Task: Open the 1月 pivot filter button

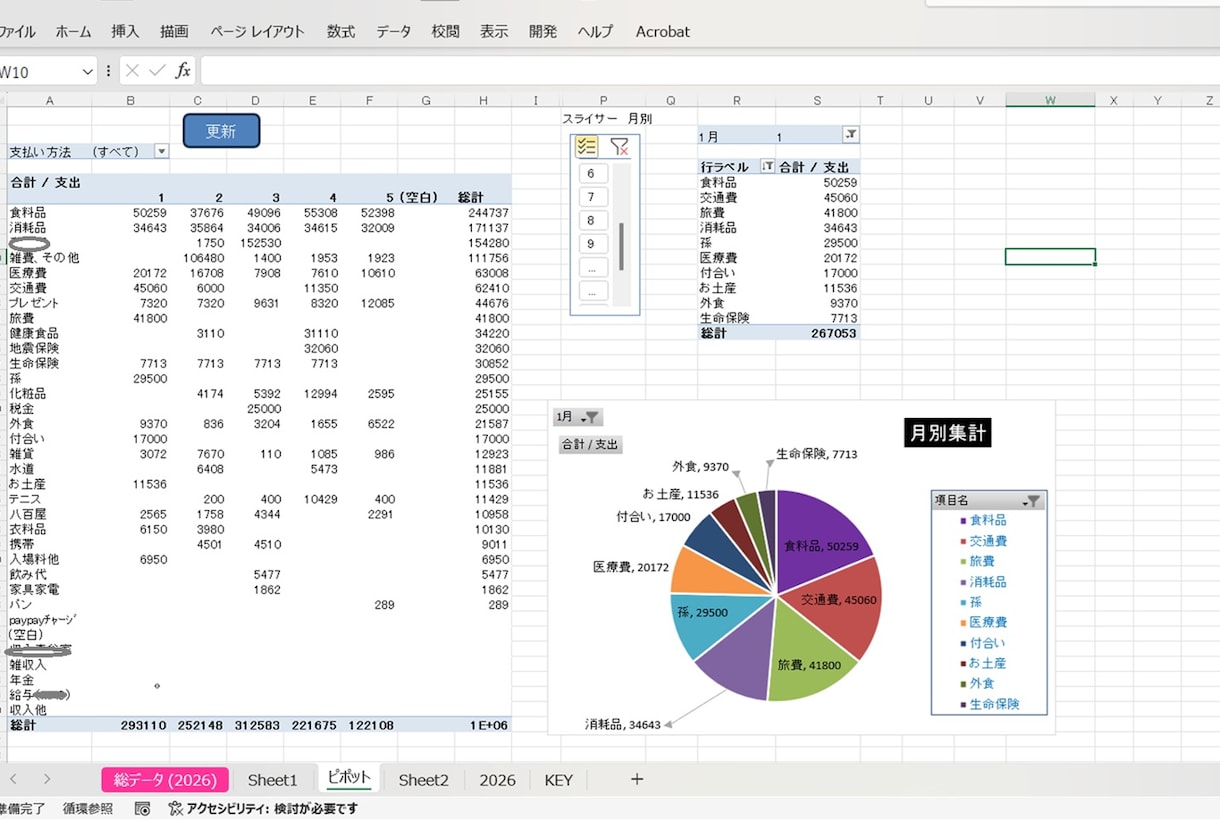Action: pyautogui.click(x=851, y=135)
